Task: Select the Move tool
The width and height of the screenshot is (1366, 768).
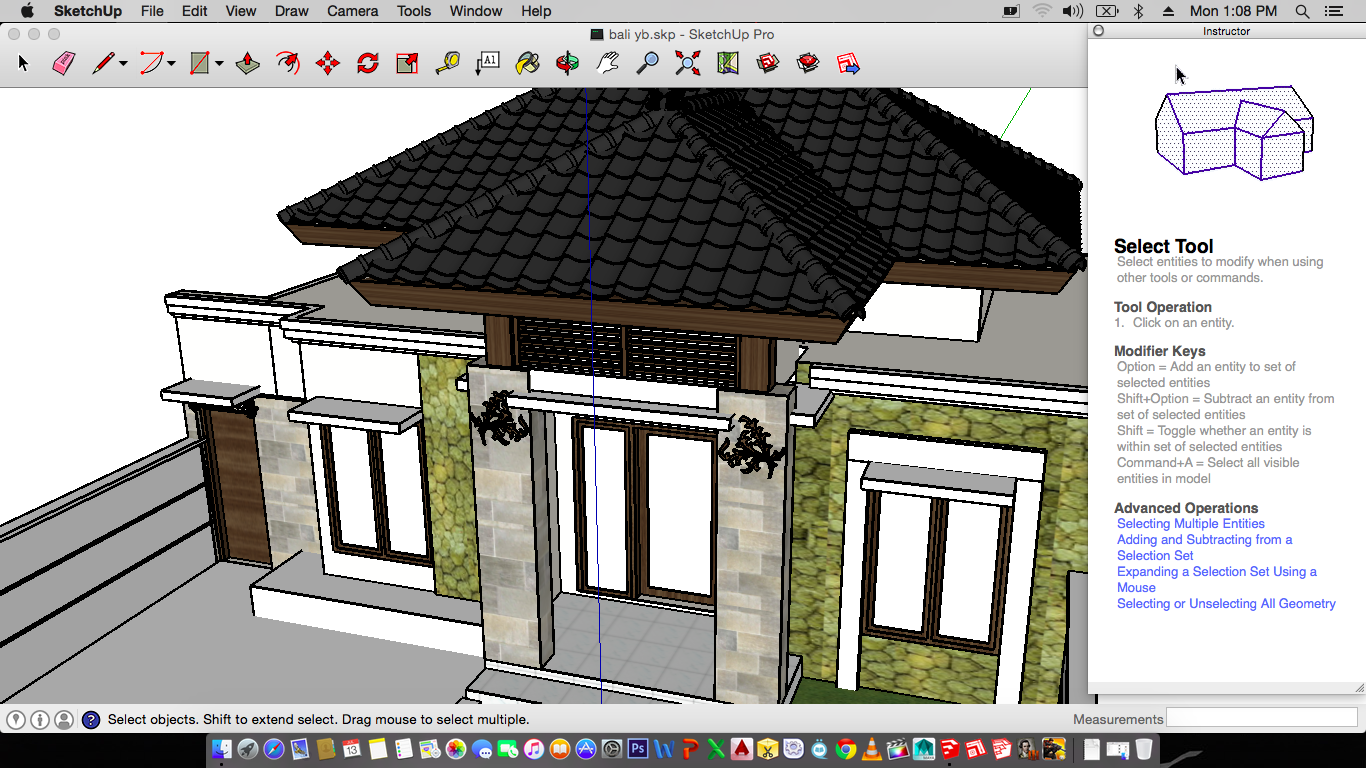Action: (328, 64)
